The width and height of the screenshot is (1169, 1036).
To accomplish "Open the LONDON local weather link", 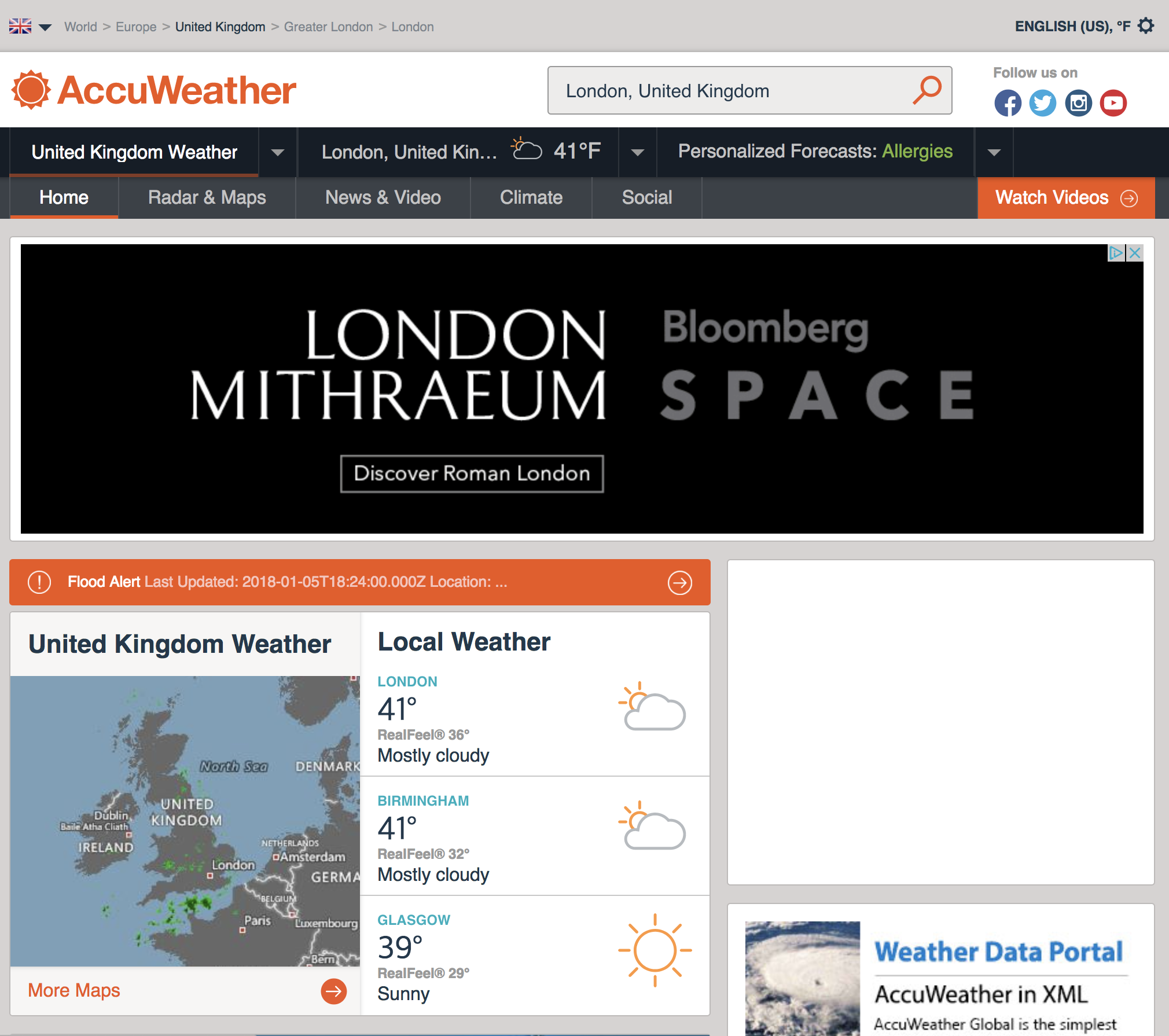I will 407,681.
